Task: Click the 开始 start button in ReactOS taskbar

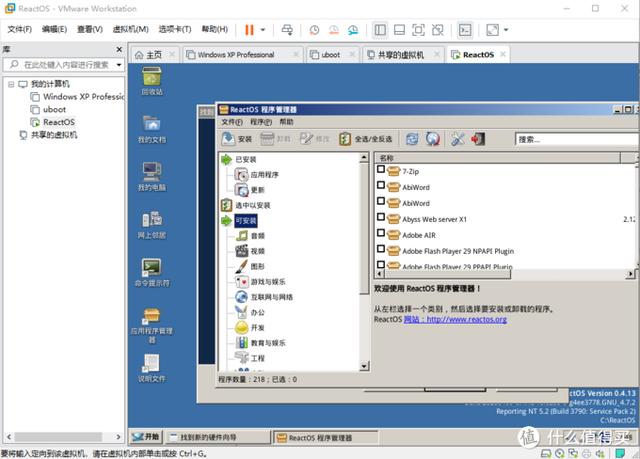Action: pos(146,437)
